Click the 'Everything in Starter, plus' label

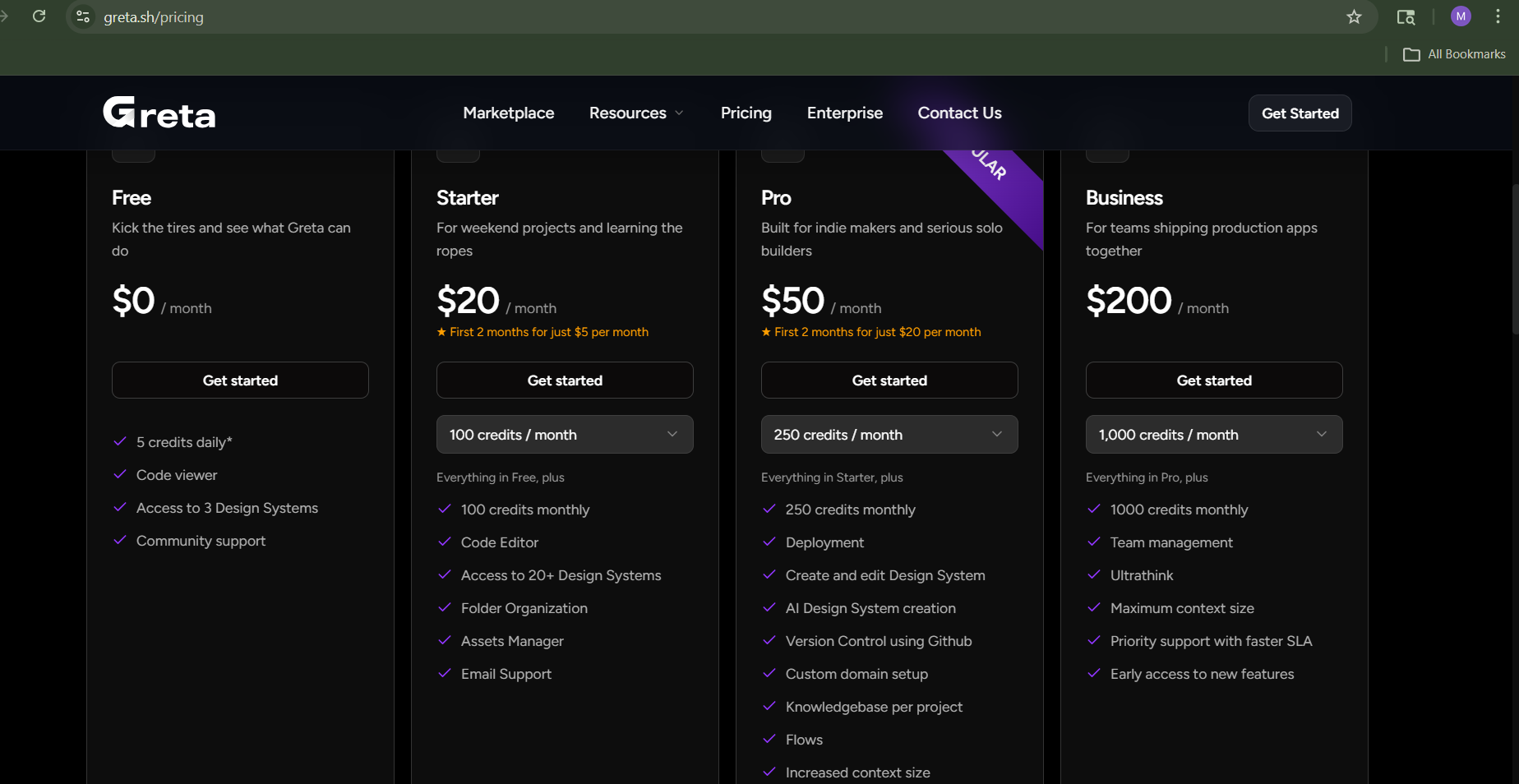(832, 477)
